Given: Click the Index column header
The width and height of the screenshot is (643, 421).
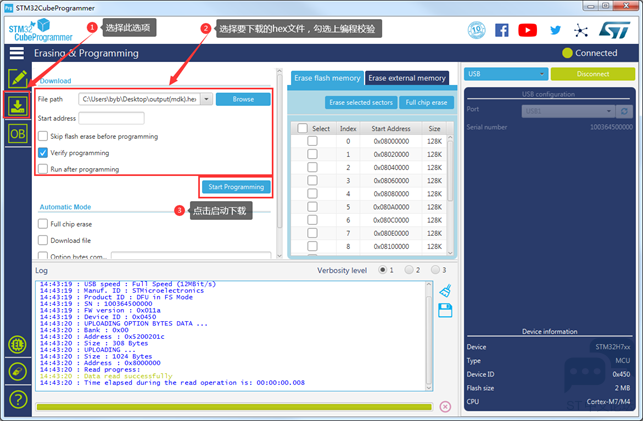Looking at the screenshot, I should 348,128.
